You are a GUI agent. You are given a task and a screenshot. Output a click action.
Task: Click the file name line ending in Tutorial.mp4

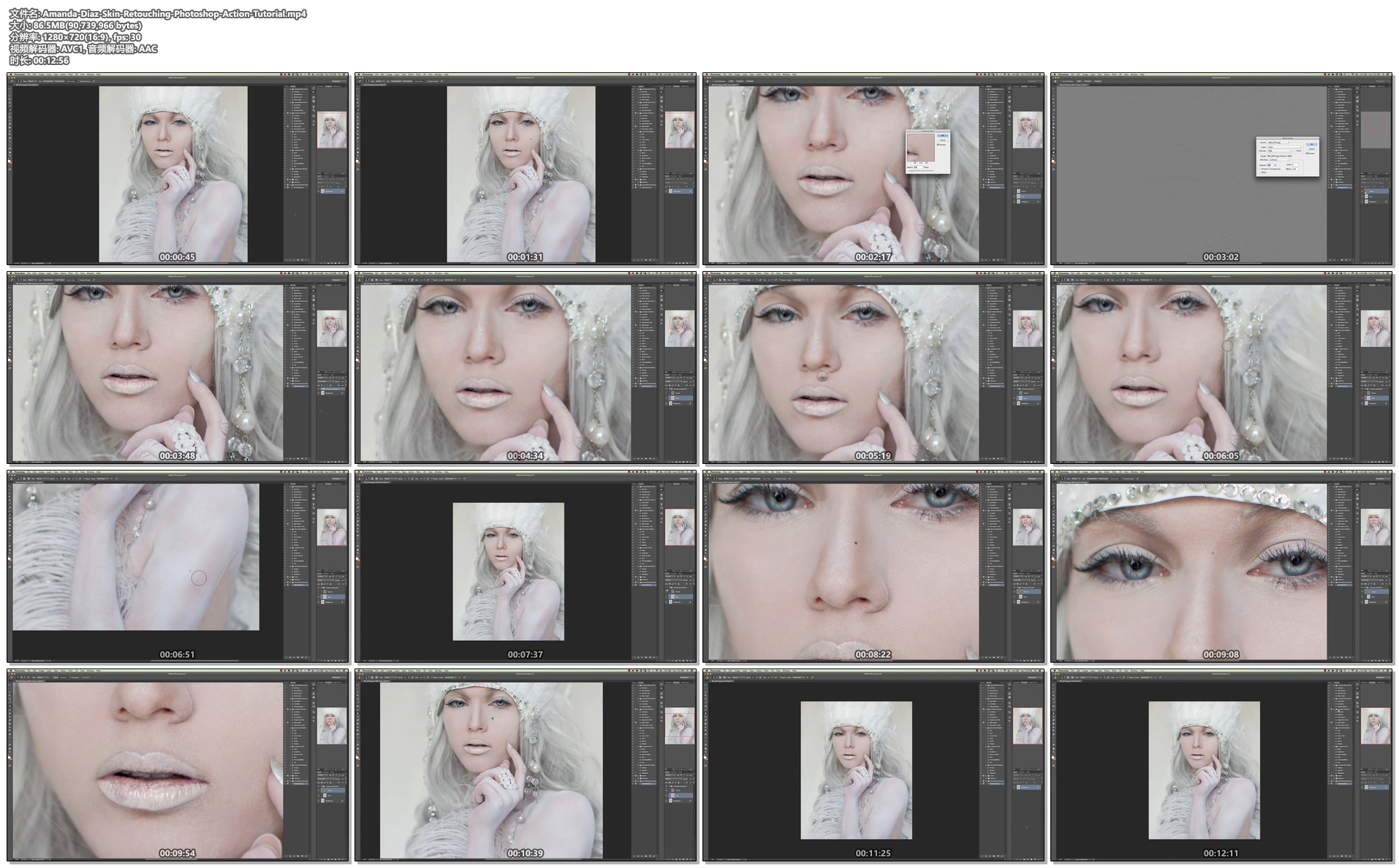[x=158, y=14]
